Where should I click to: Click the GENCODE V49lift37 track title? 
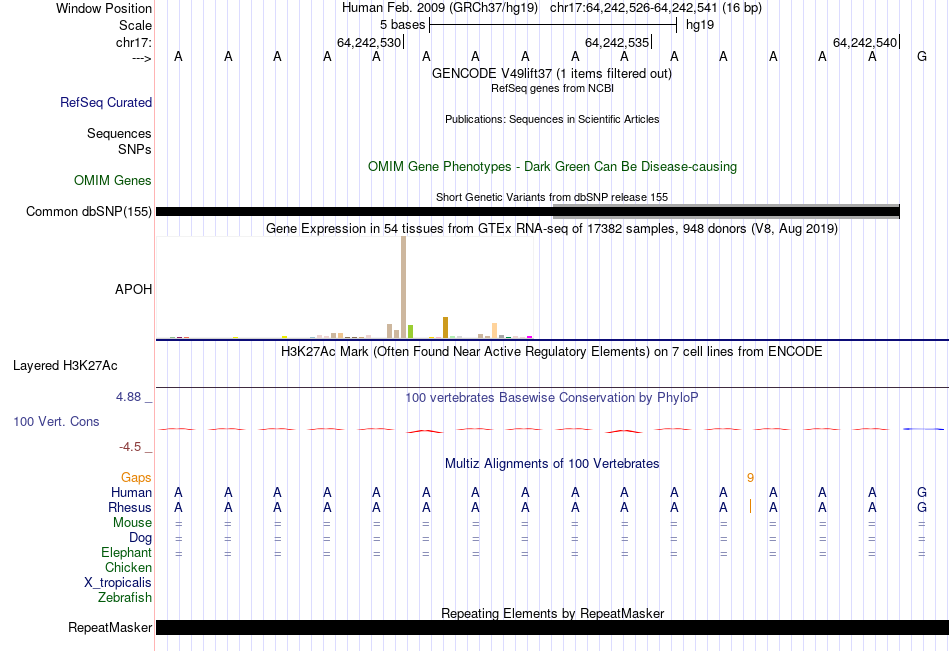pos(551,73)
